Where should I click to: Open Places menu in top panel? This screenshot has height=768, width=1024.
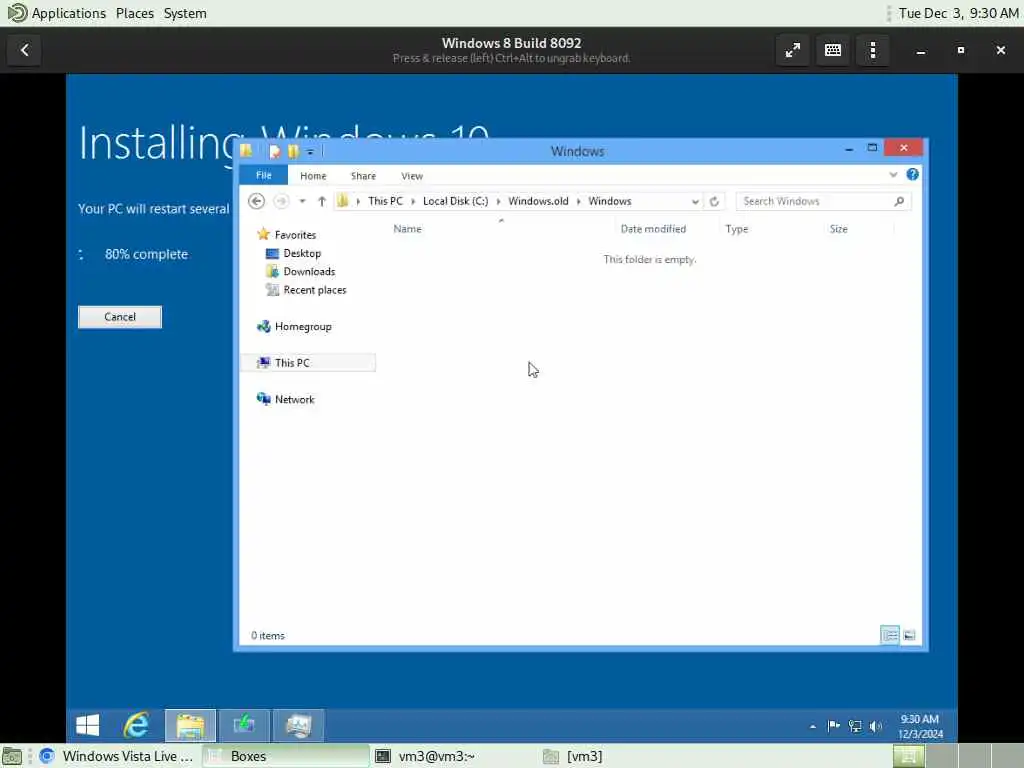[x=135, y=13]
